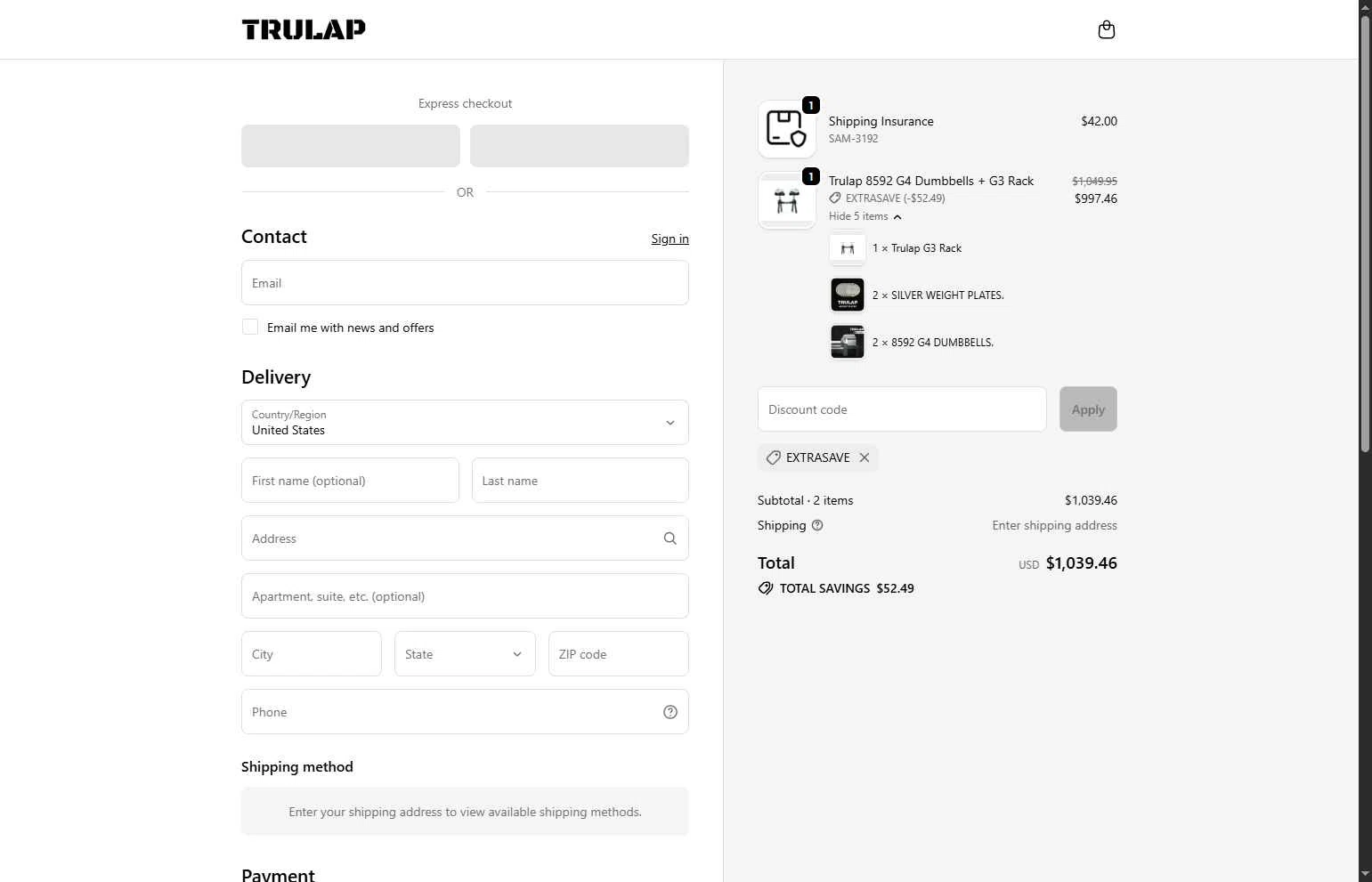Viewport: 1372px width, 882px height.
Task: Click the Enter shipping address text
Action: pos(1055,525)
